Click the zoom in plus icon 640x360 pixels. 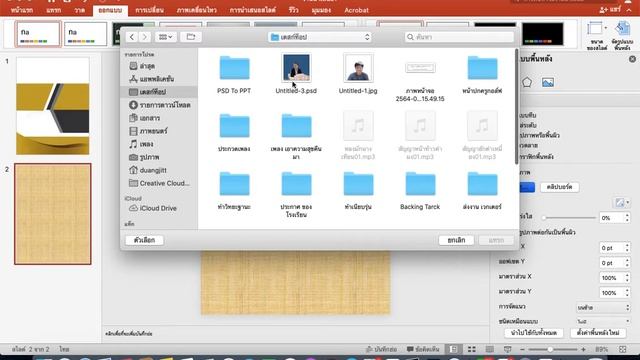(583, 349)
